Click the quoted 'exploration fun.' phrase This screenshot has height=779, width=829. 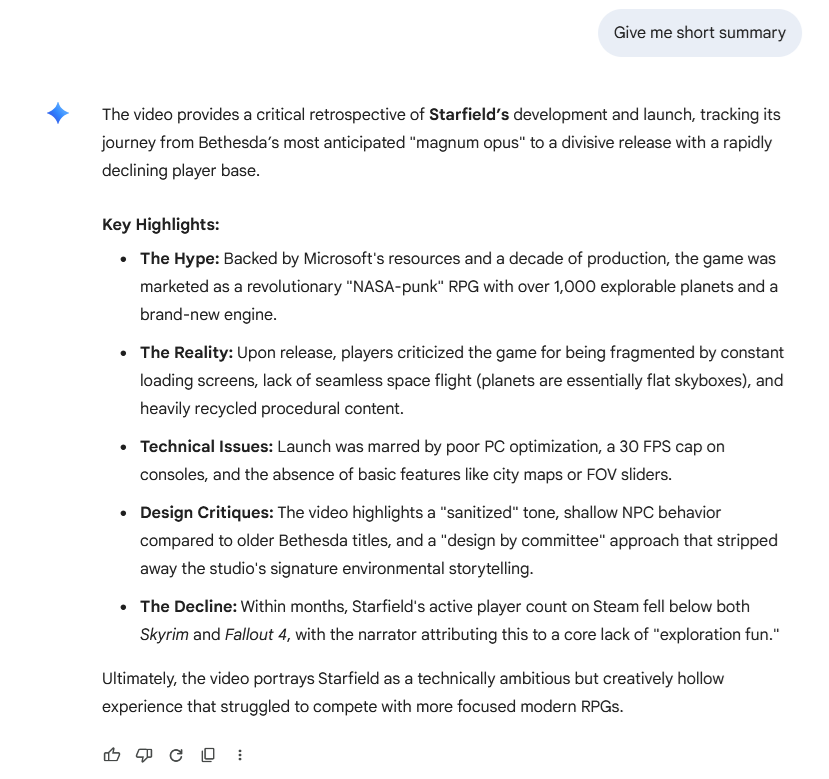[x=716, y=635]
